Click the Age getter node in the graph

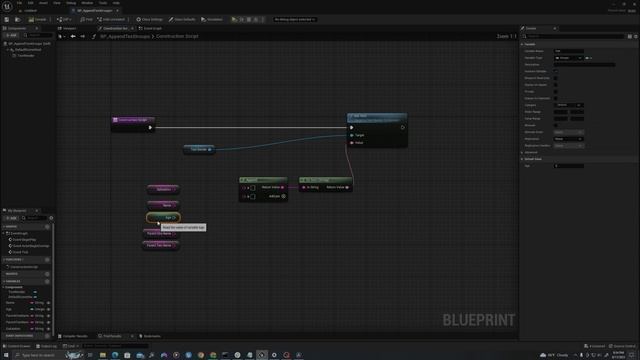pyautogui.click(x=163, y=218)
